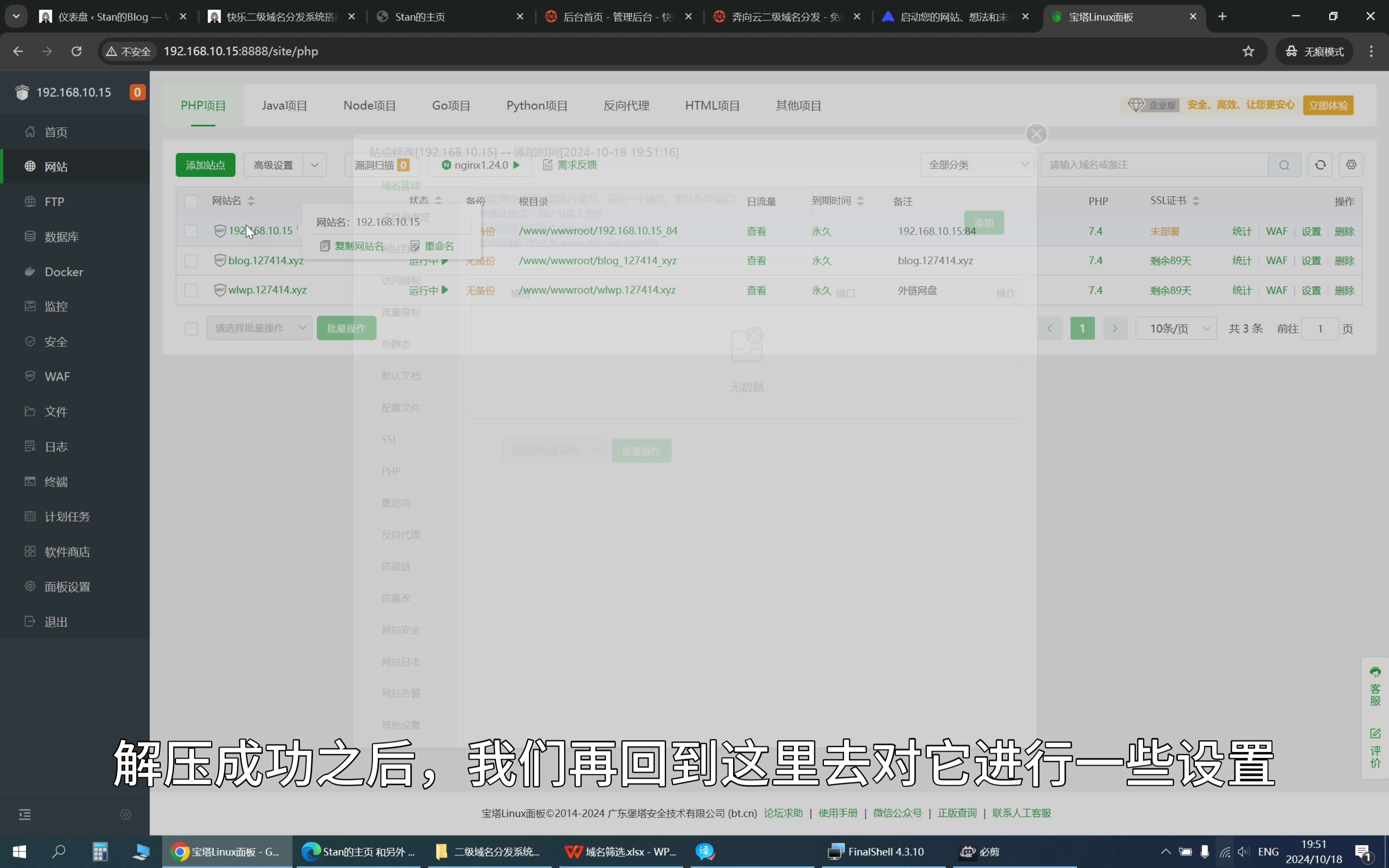Open the table column settings gear
The width and height of the screenshot is (1389, 868).
tap(1351, 165)
